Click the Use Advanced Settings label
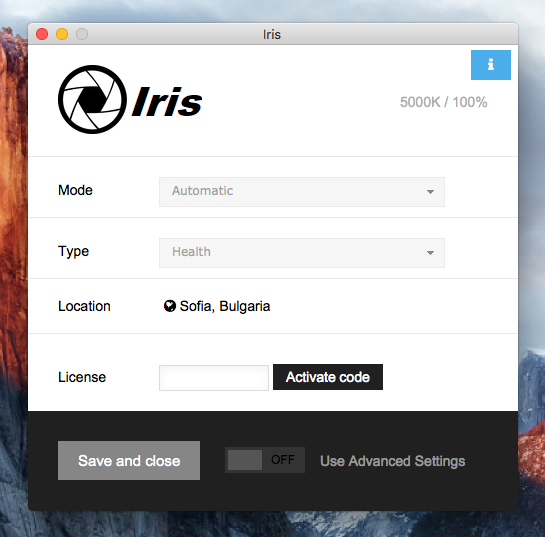 (x=392, y=461)
